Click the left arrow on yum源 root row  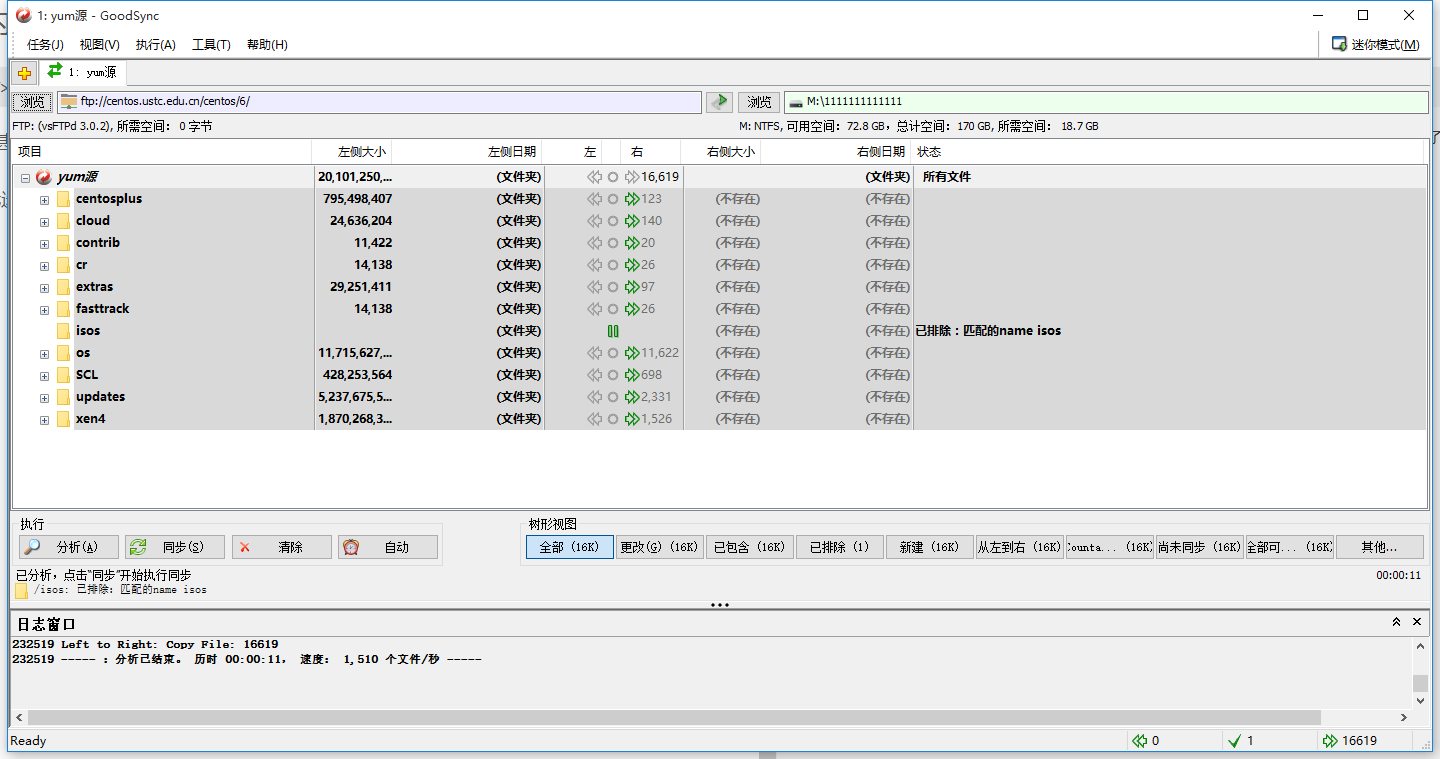pos(594,177)
